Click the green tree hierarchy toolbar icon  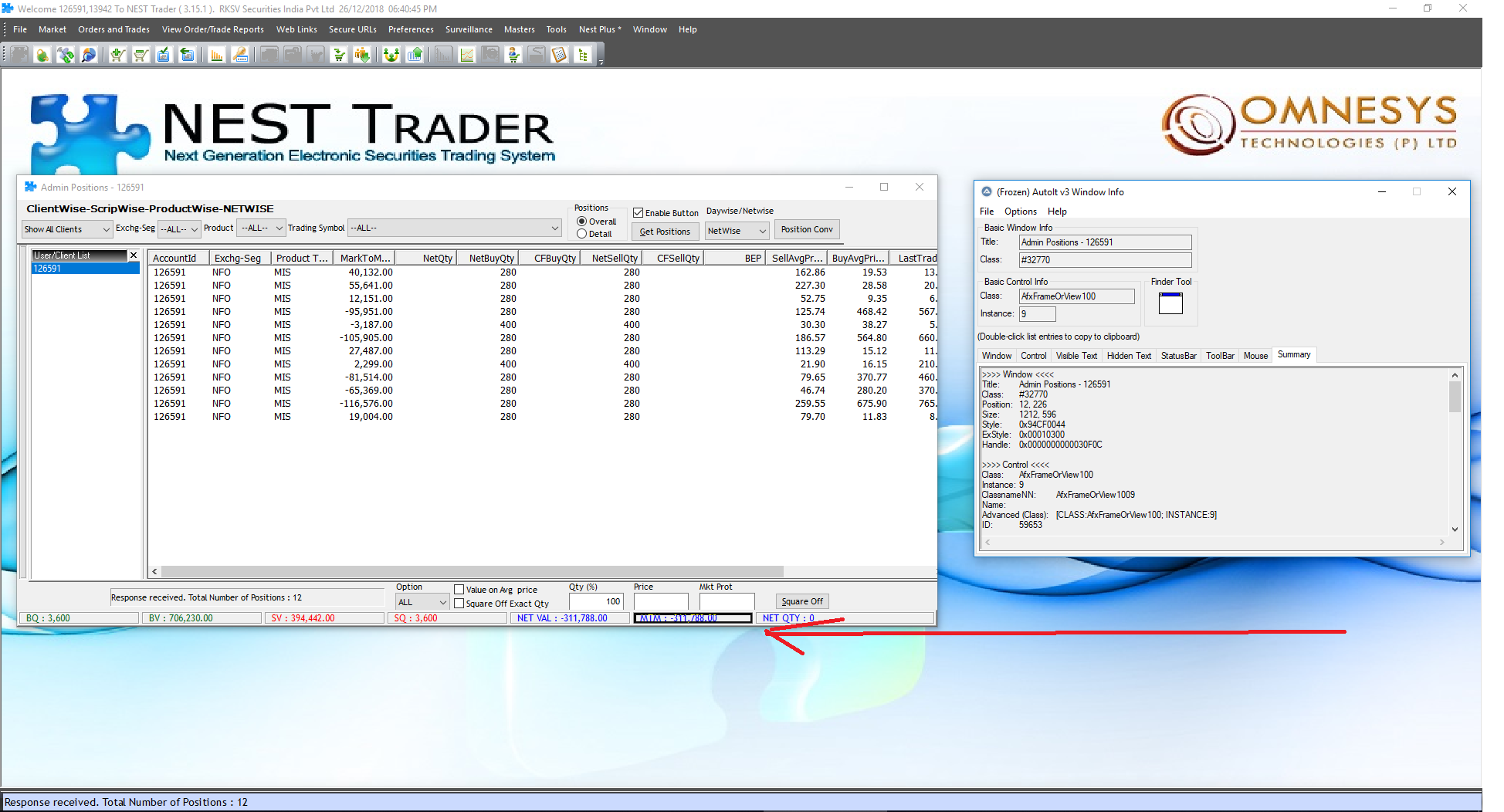point(583,55)
